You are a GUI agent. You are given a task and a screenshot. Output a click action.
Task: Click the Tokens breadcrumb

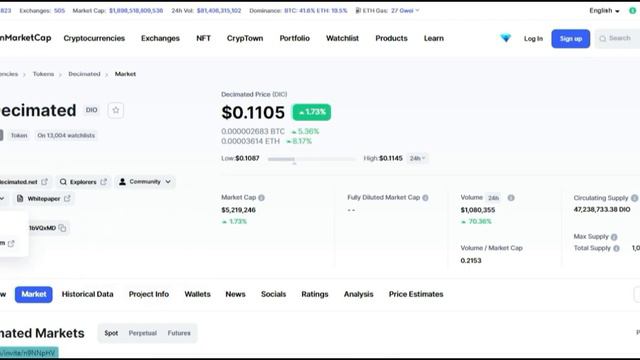click(x=43, y=74)
